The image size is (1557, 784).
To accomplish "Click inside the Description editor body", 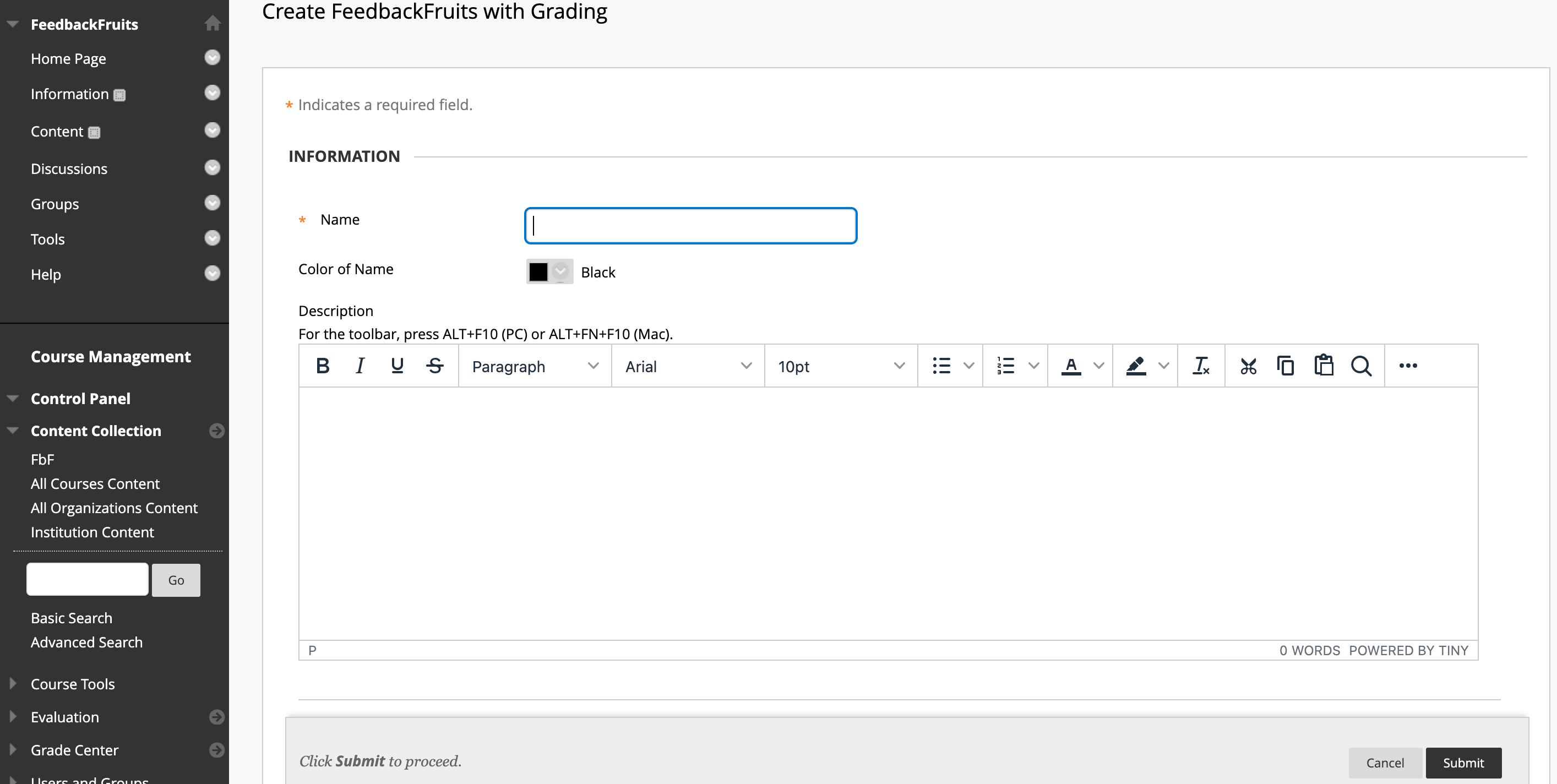I will 888,513.
